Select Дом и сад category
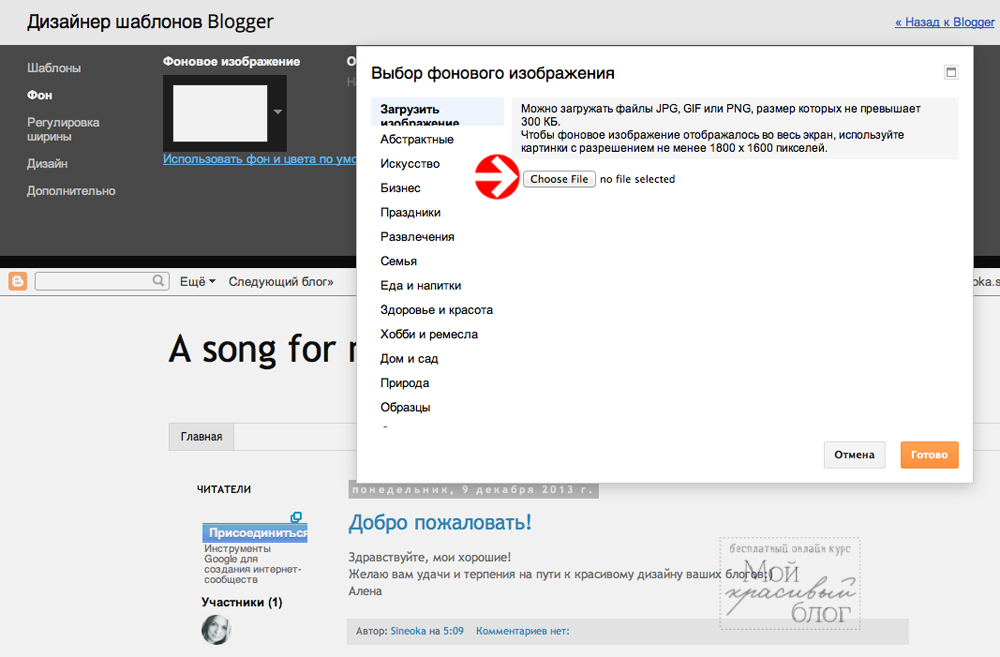 409,358
